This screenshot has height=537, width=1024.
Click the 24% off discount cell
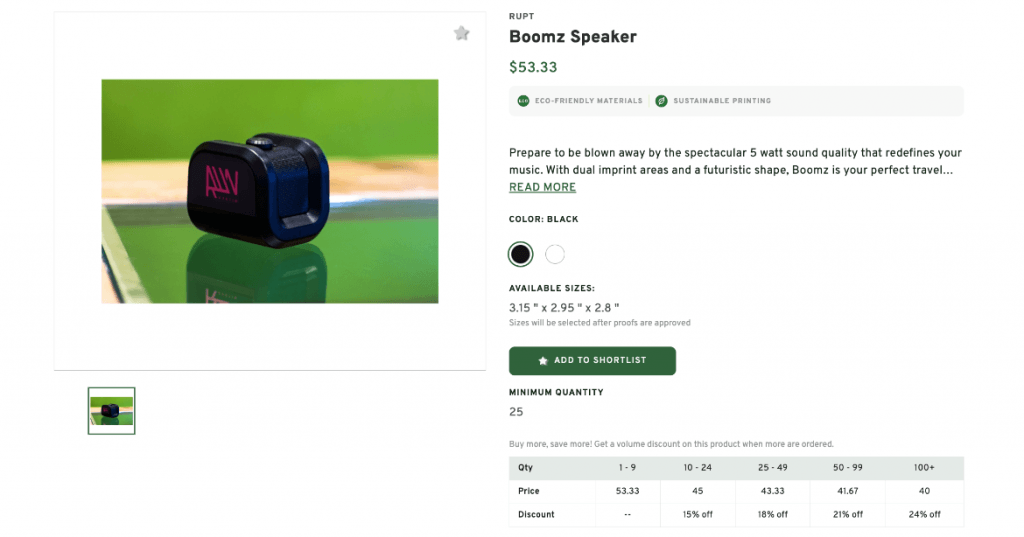924,514
